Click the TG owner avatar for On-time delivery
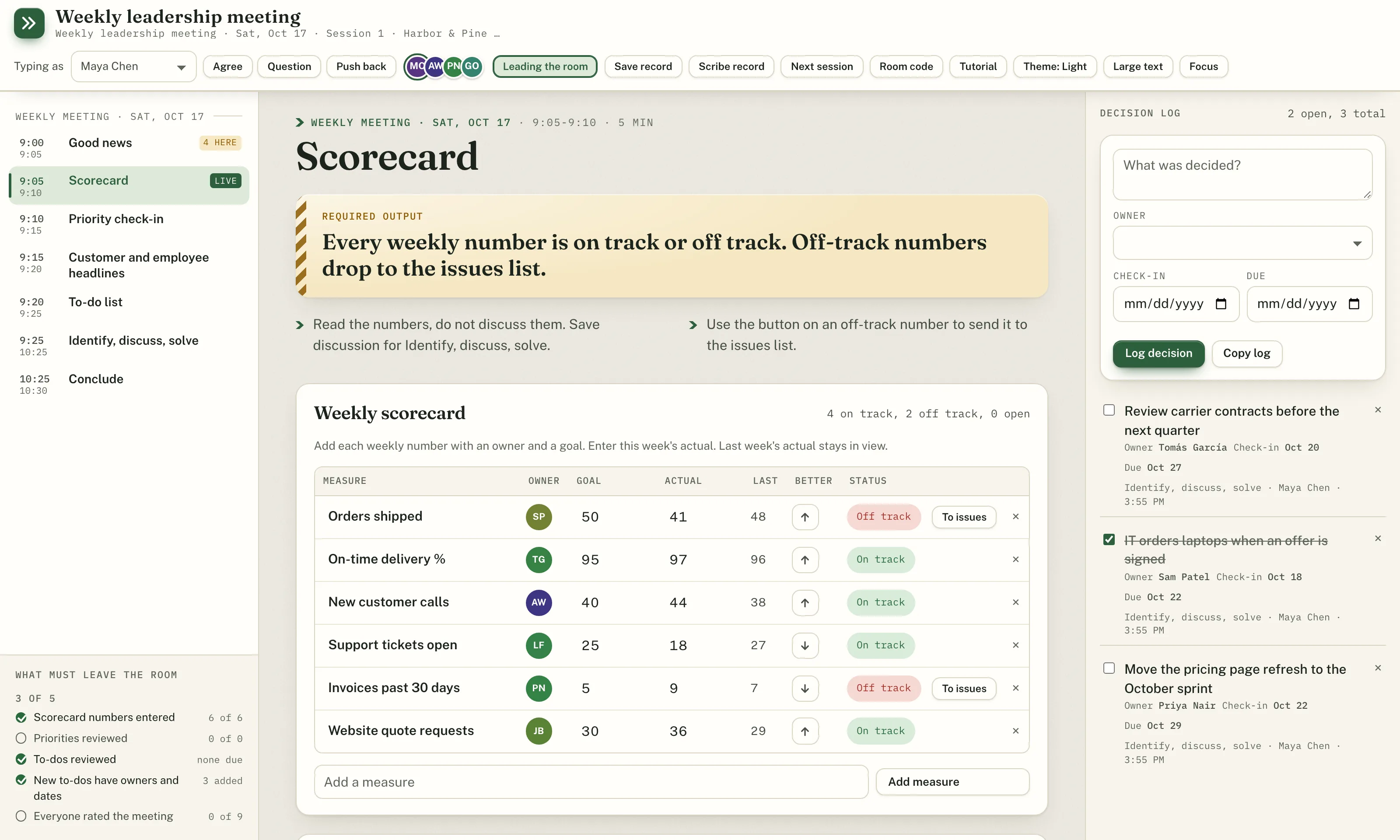 coord(539,560)
